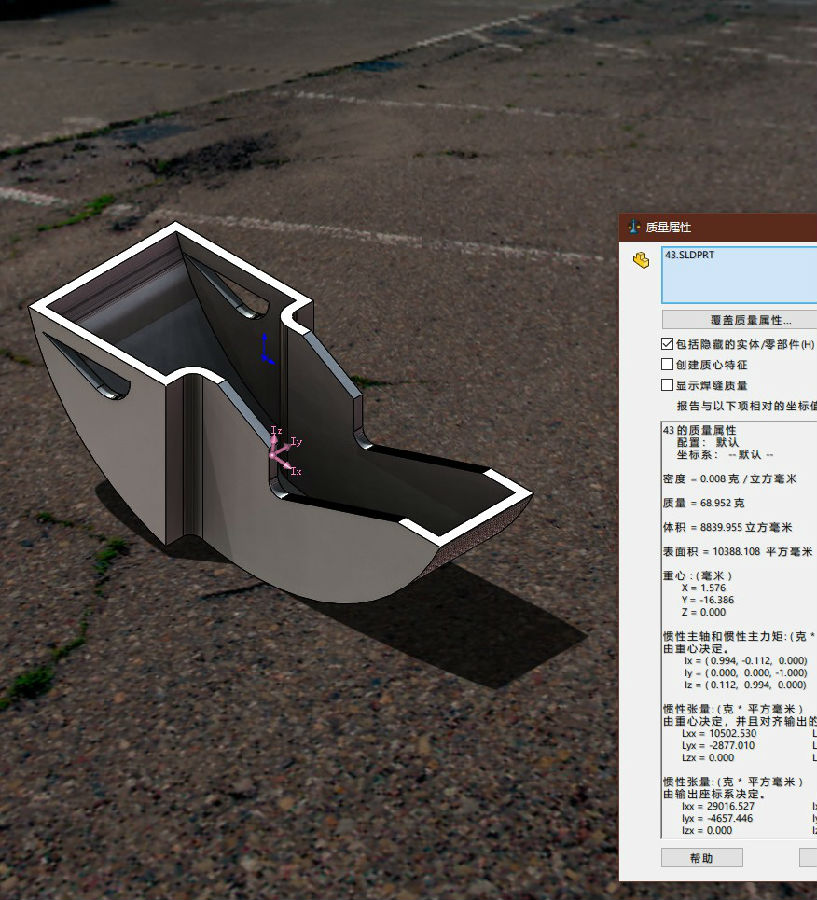Click the Iz axis label on the model
This screenshot has width=817, height=900.
[x=276, y=430]
